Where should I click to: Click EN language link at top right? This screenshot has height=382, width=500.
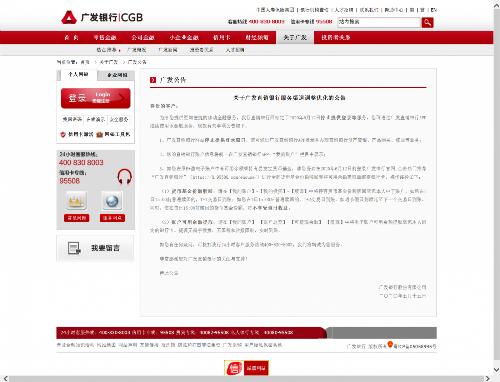(x=433, y=10)
